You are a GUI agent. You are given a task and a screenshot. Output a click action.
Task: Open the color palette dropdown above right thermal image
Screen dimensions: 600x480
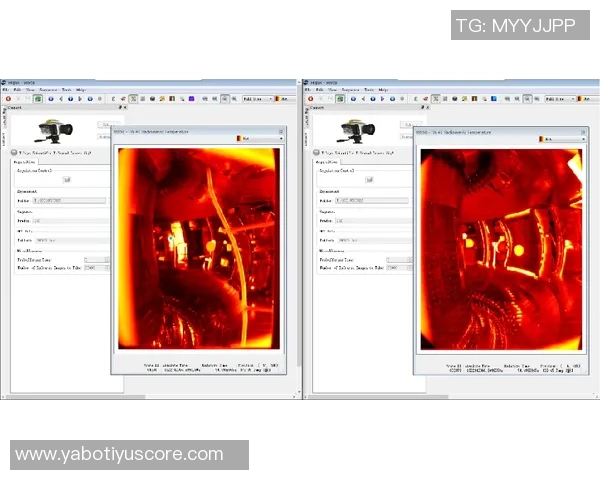tap(559, 139)
